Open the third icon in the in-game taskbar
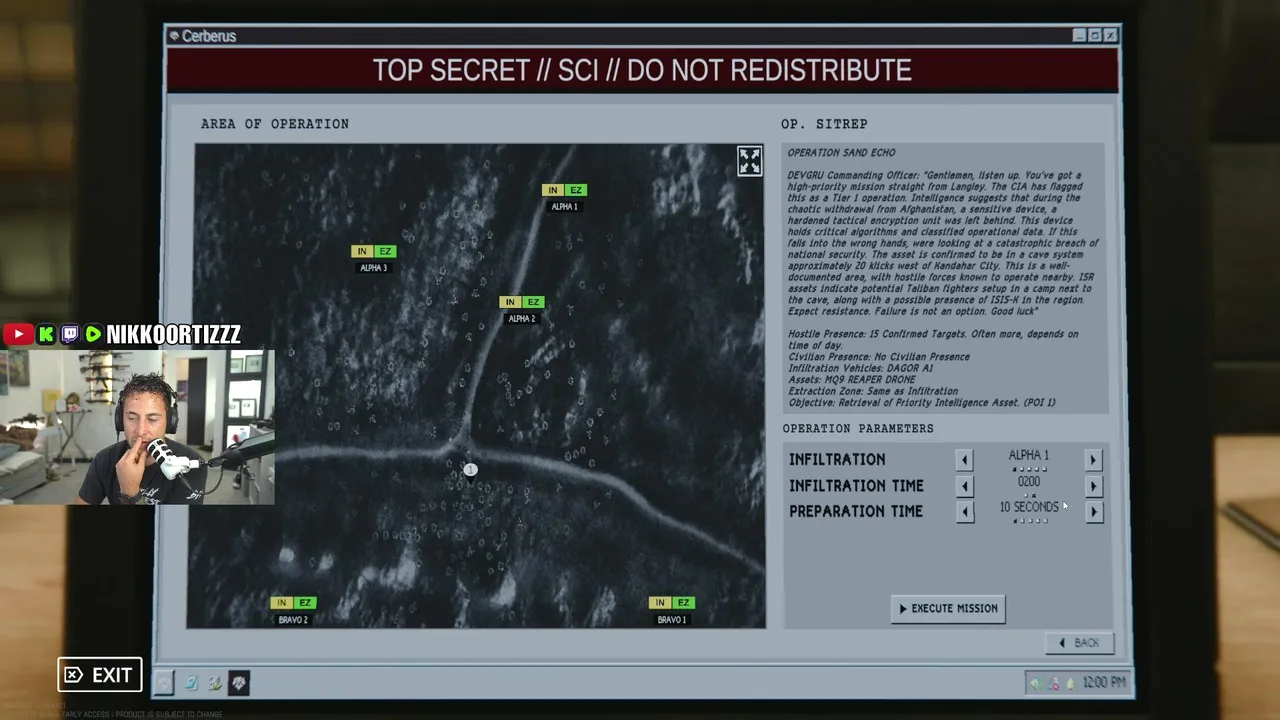Screen dimensions: 1280x720 [x=214, y=683]
